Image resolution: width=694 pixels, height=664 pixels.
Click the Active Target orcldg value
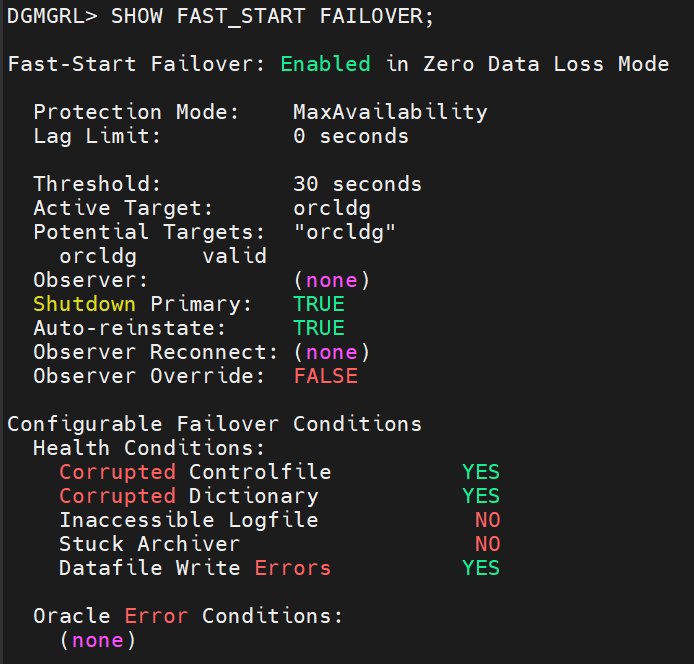click(332, 208)
